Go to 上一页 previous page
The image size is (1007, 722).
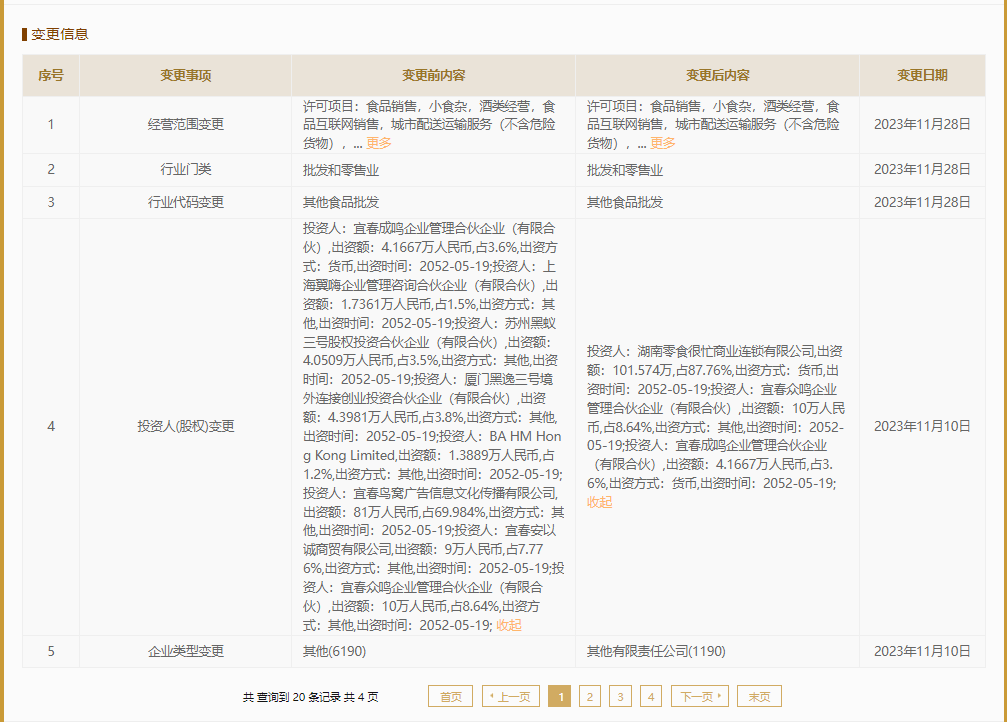[511, 696]
